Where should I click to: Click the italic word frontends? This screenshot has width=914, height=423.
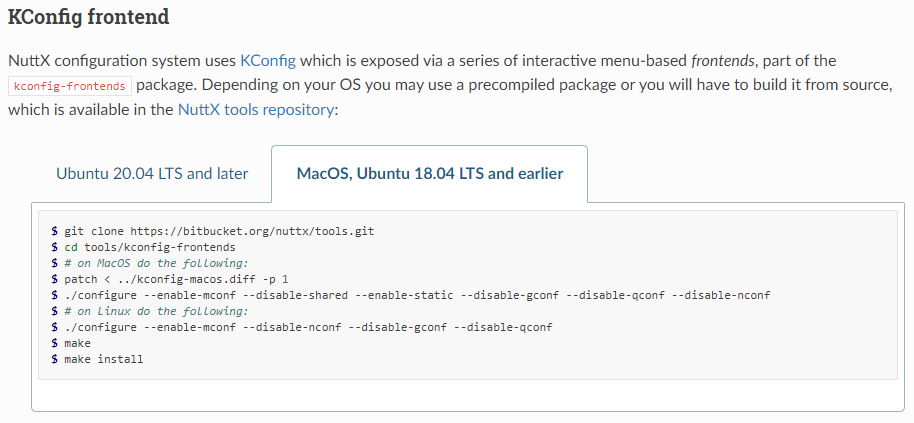[727, 61]
